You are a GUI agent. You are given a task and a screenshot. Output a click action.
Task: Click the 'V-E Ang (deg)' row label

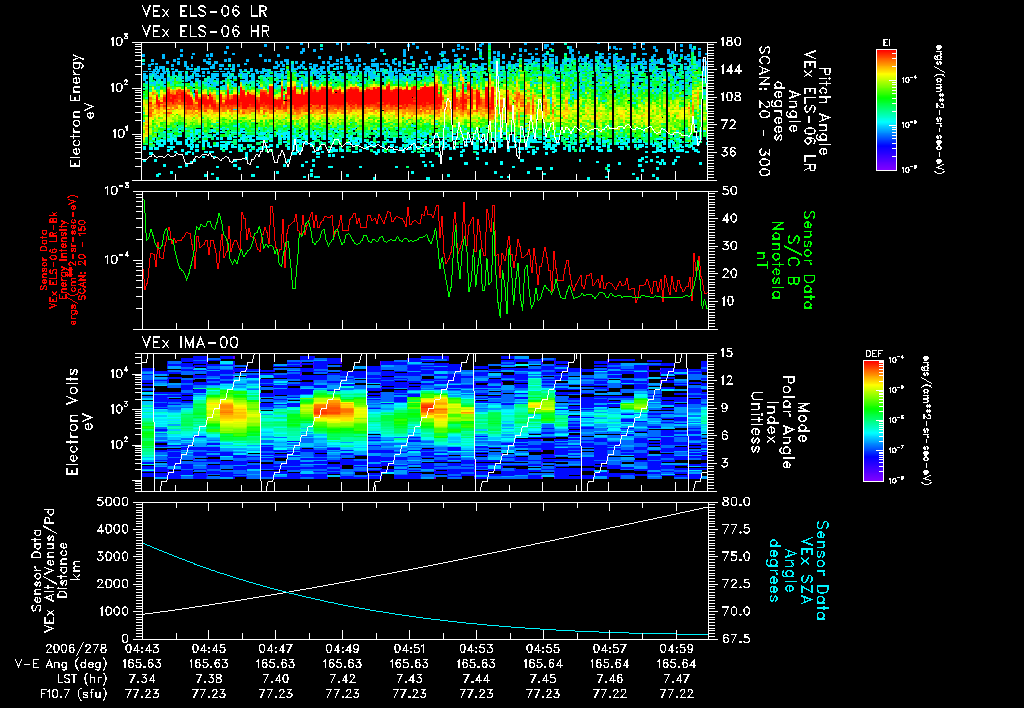[61, 664]
